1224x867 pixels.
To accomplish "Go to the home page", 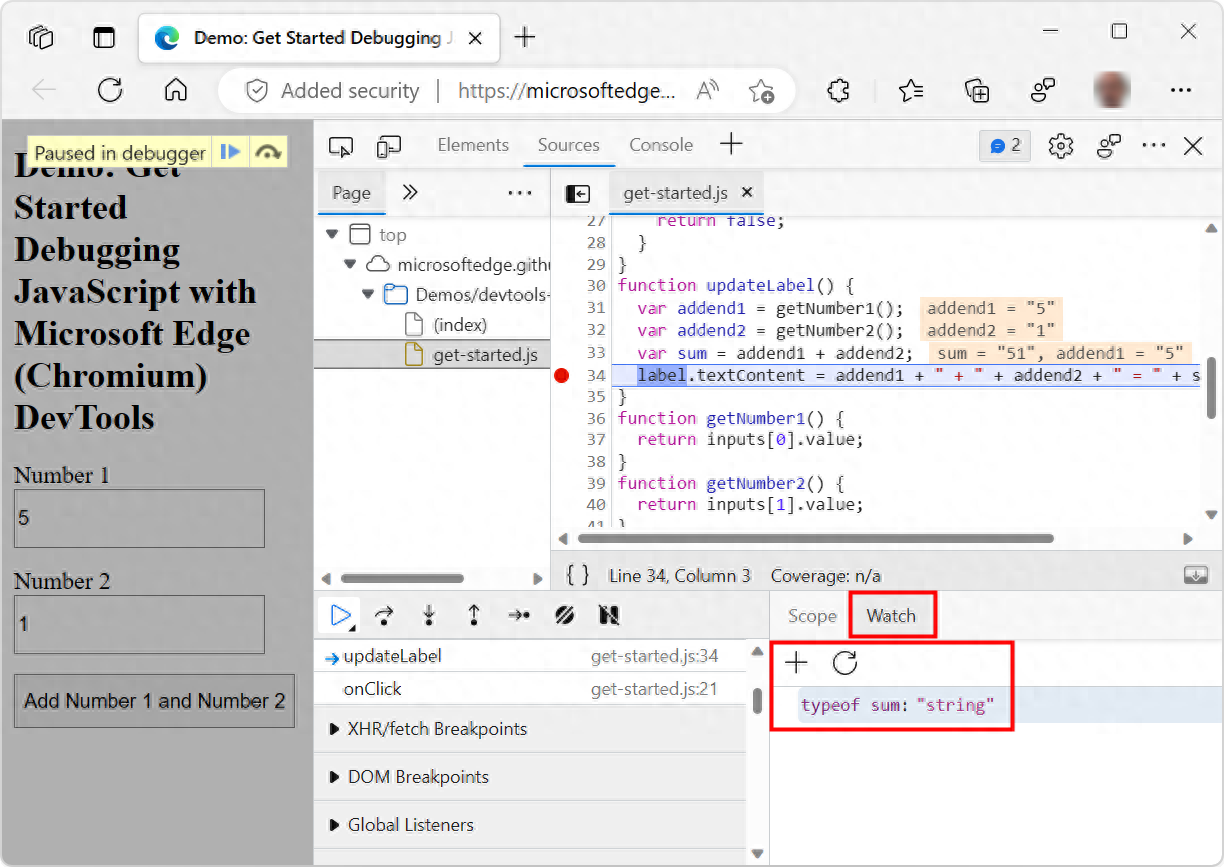I will (176, 90).
